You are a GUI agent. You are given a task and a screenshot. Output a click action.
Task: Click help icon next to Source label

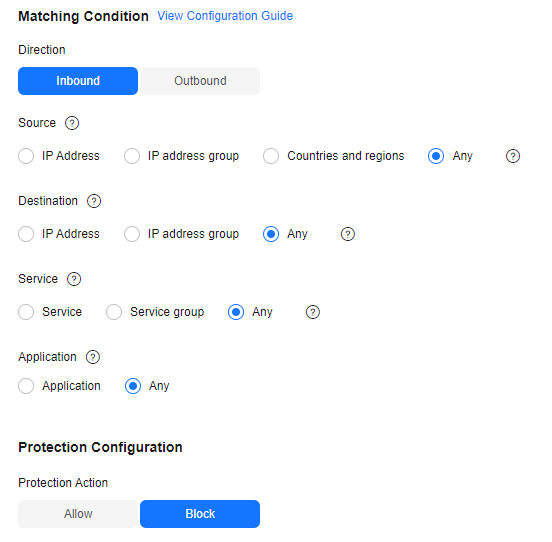click(72, 123)
